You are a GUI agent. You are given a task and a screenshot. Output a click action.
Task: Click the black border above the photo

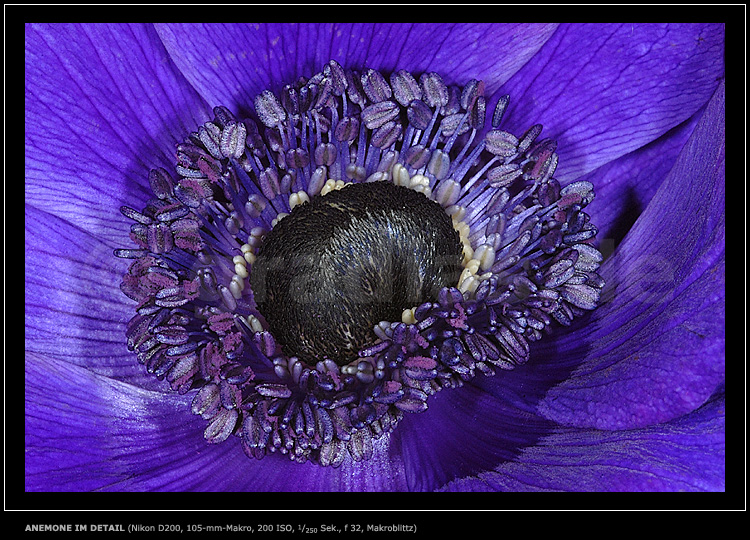tap(375, 12)
